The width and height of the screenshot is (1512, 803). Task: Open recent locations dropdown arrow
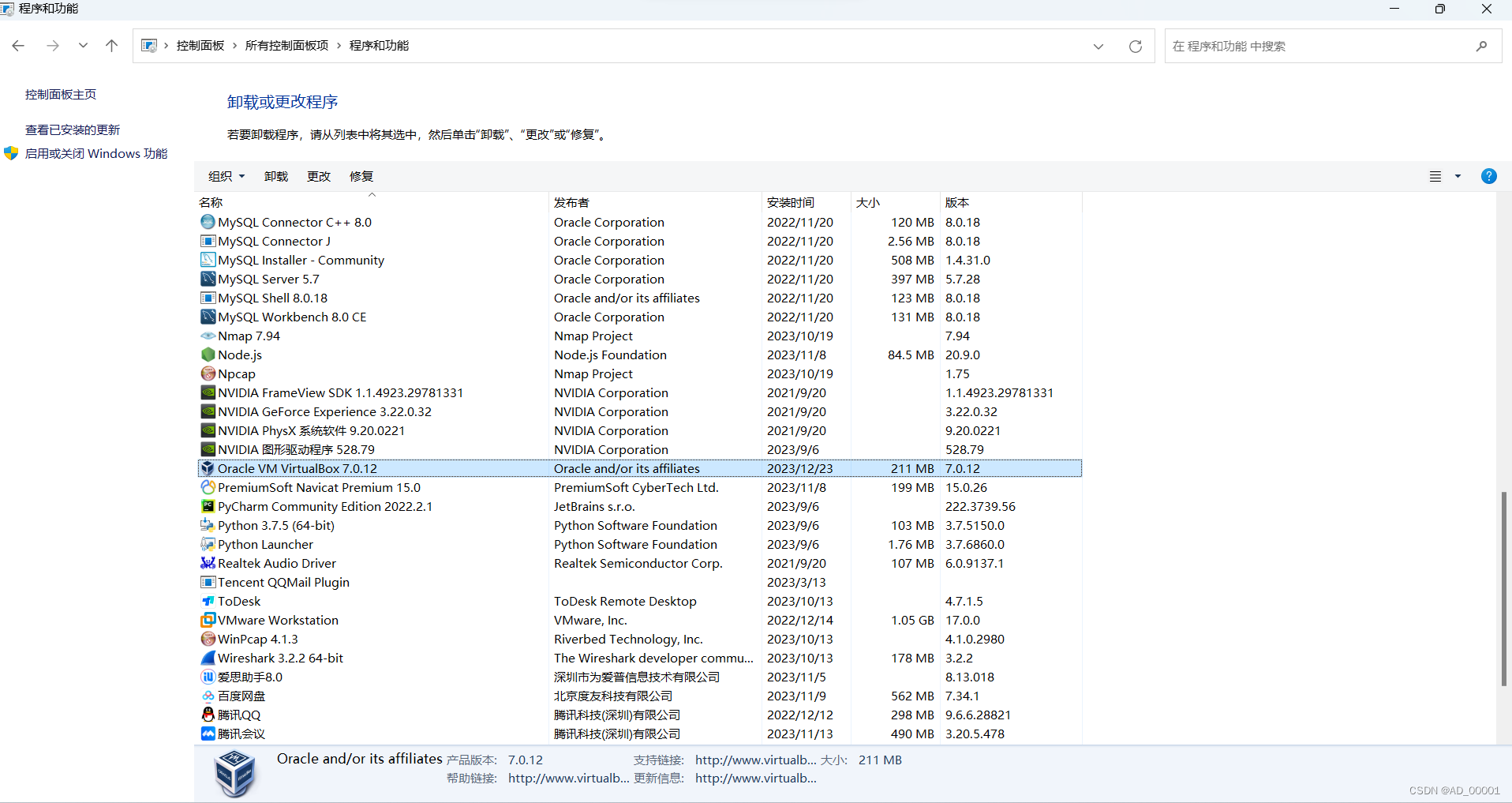(83, 46)
